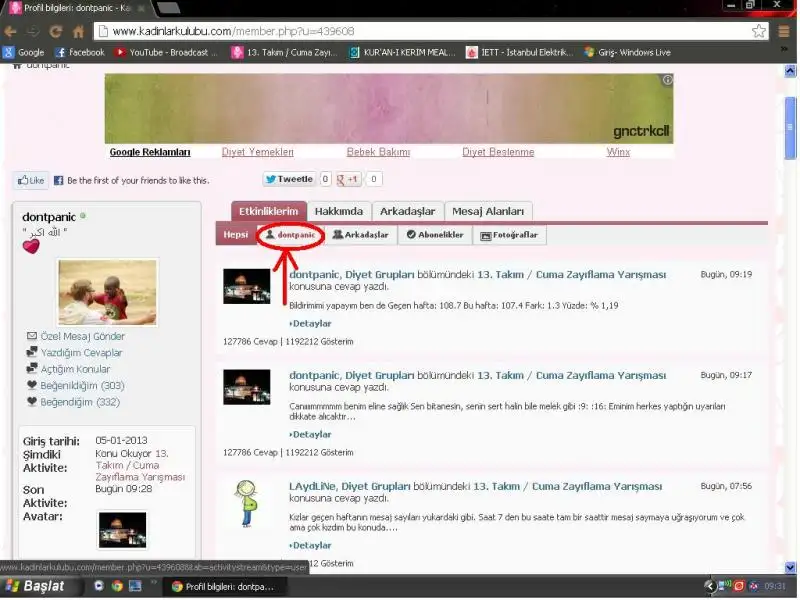The width and height of the screenshot is (800, 600).
Task: Click the dontpanic profile photo
Action: (x=108, y=292)
